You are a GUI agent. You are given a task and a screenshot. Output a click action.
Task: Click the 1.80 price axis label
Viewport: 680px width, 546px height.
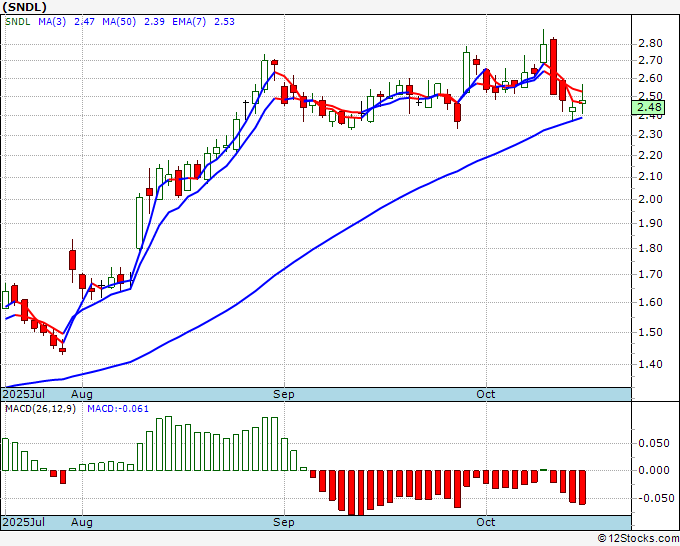click(650, 248)
